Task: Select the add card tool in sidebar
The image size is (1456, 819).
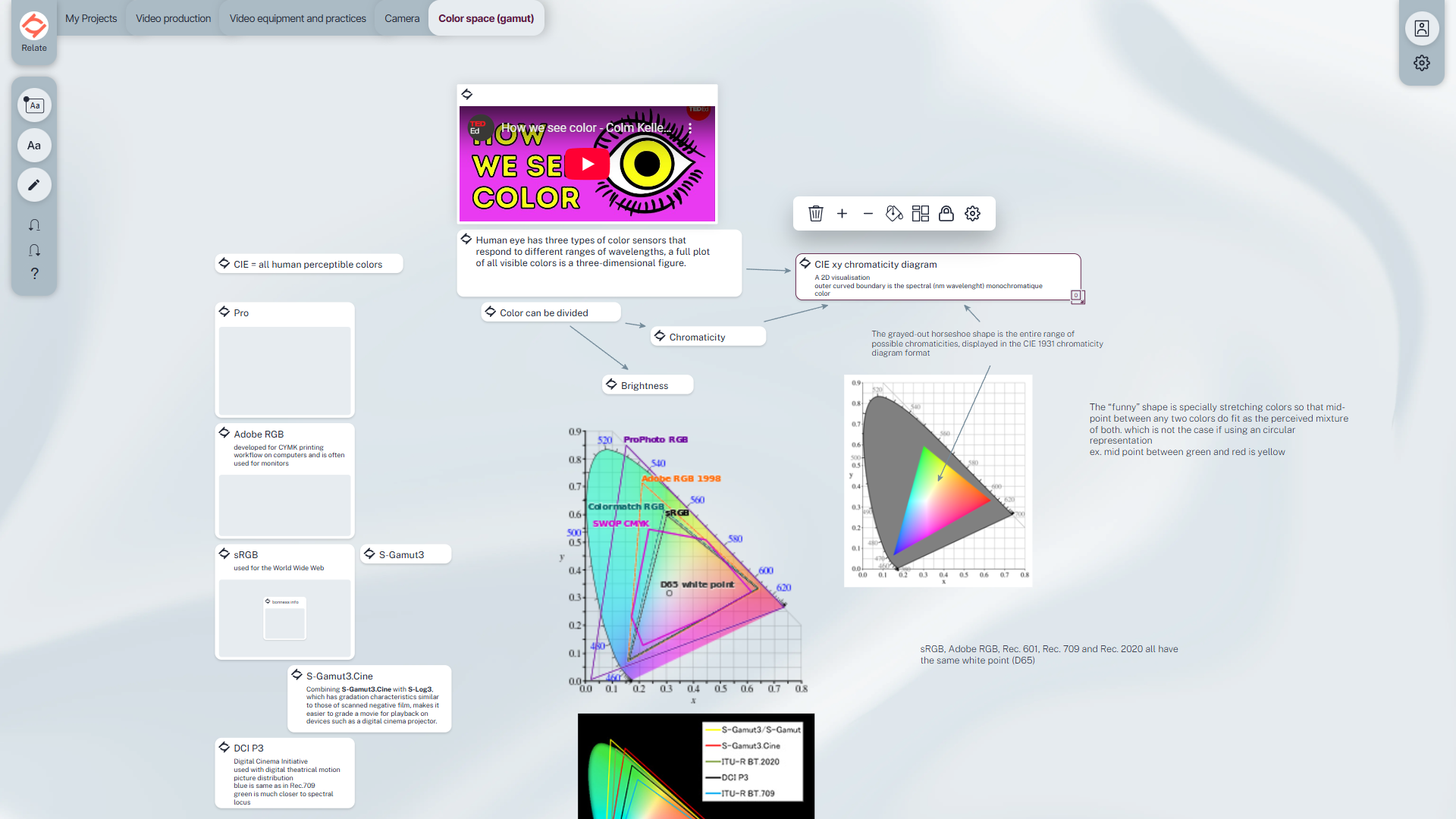Action: [x=34, y=105]
